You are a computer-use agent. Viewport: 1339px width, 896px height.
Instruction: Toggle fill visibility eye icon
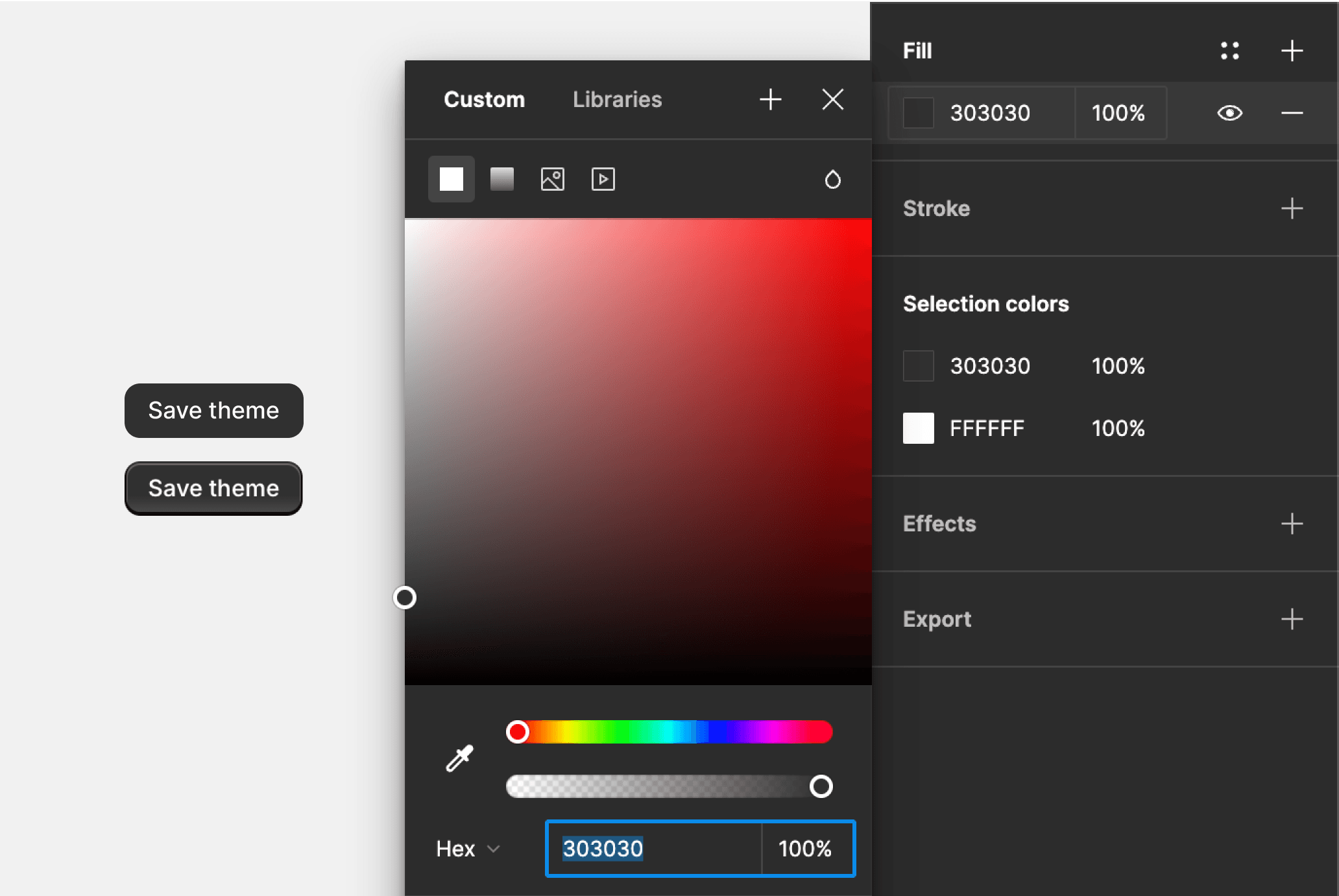(1229, 113)
